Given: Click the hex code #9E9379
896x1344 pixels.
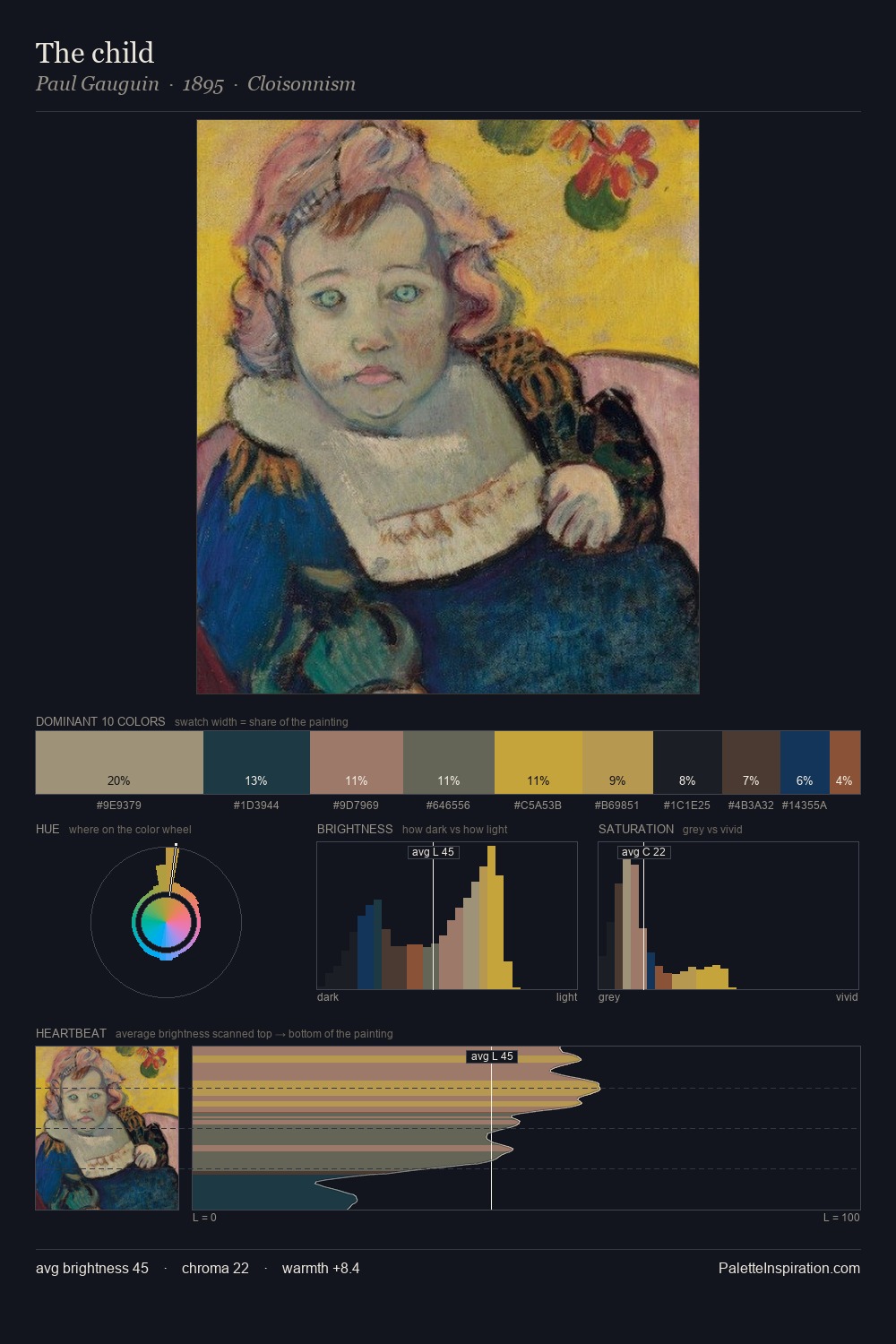Looking at the screenshot, I should 119,806.
